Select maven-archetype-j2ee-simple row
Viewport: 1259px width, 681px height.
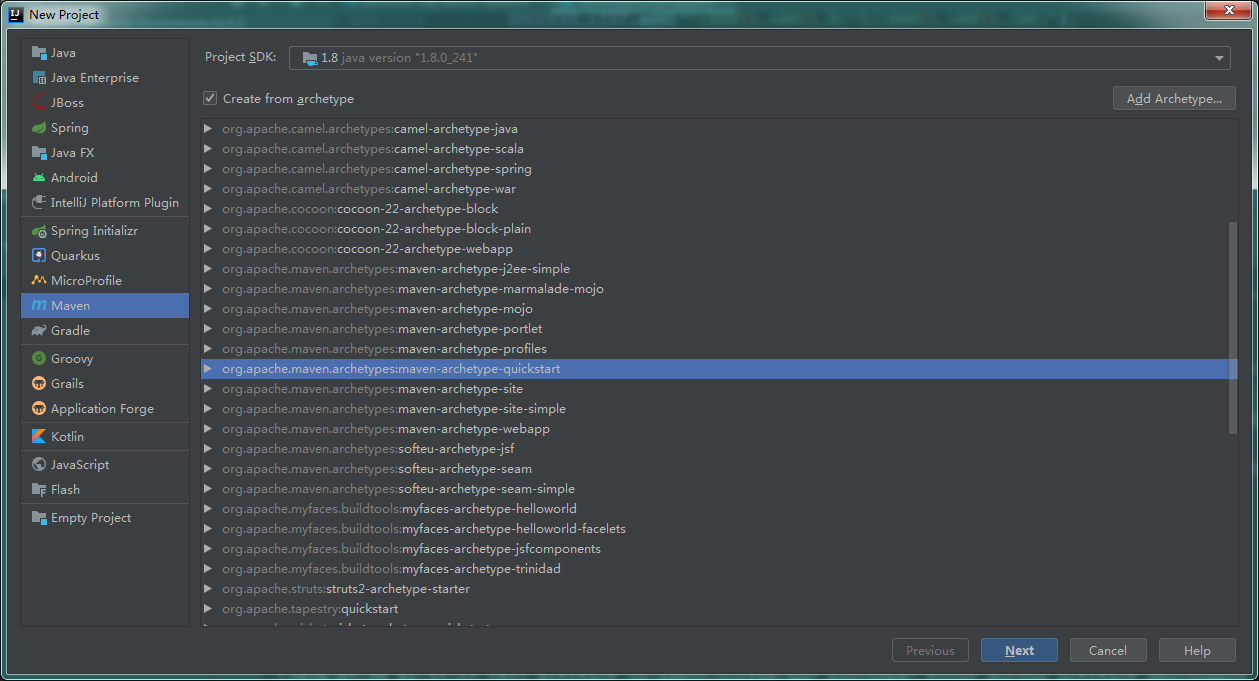tap(719, 269)
